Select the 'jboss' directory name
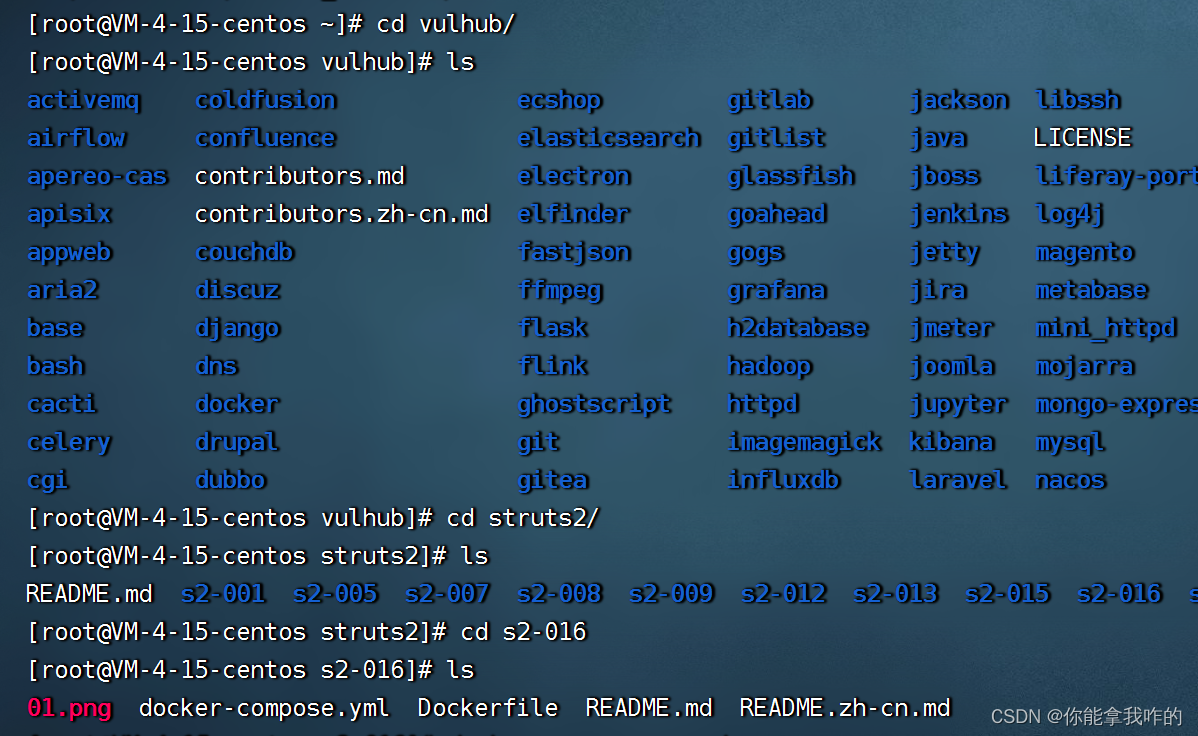Image resolution: width=1198 pixels, height=736 pixels. coord(945,177)
